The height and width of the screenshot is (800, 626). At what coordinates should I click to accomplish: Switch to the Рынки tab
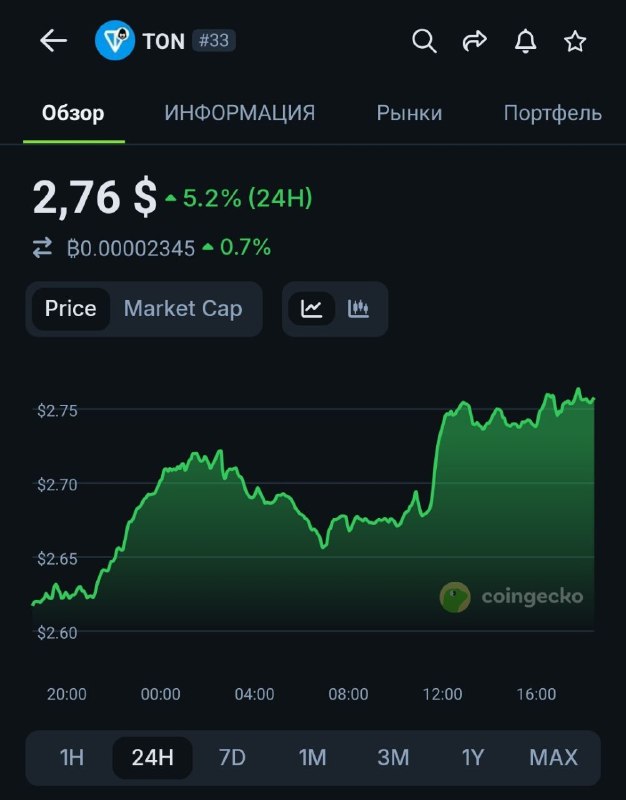coord(409,113)
